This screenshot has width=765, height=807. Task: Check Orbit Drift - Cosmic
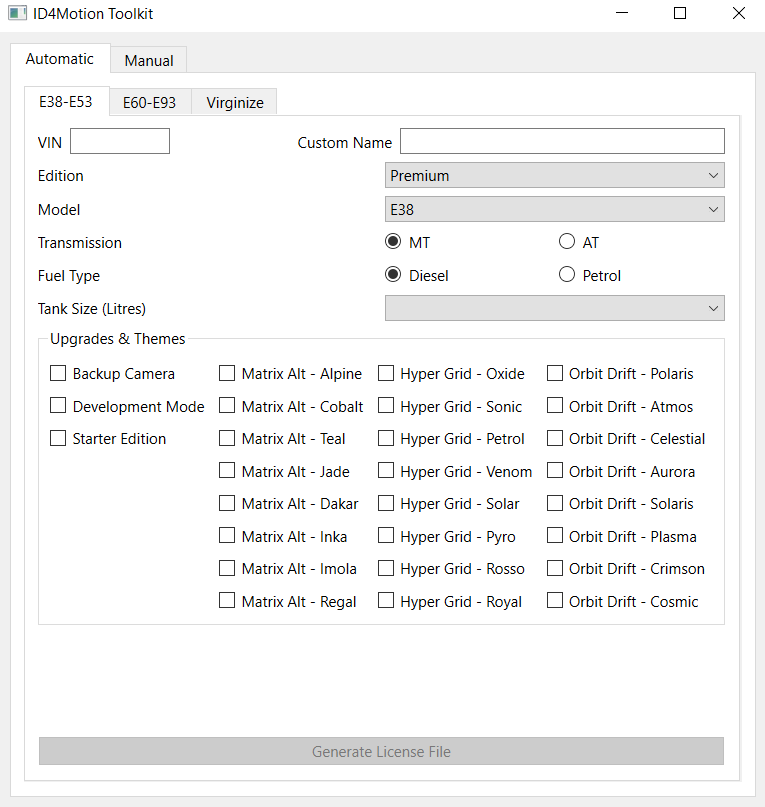tap(554, 601)
